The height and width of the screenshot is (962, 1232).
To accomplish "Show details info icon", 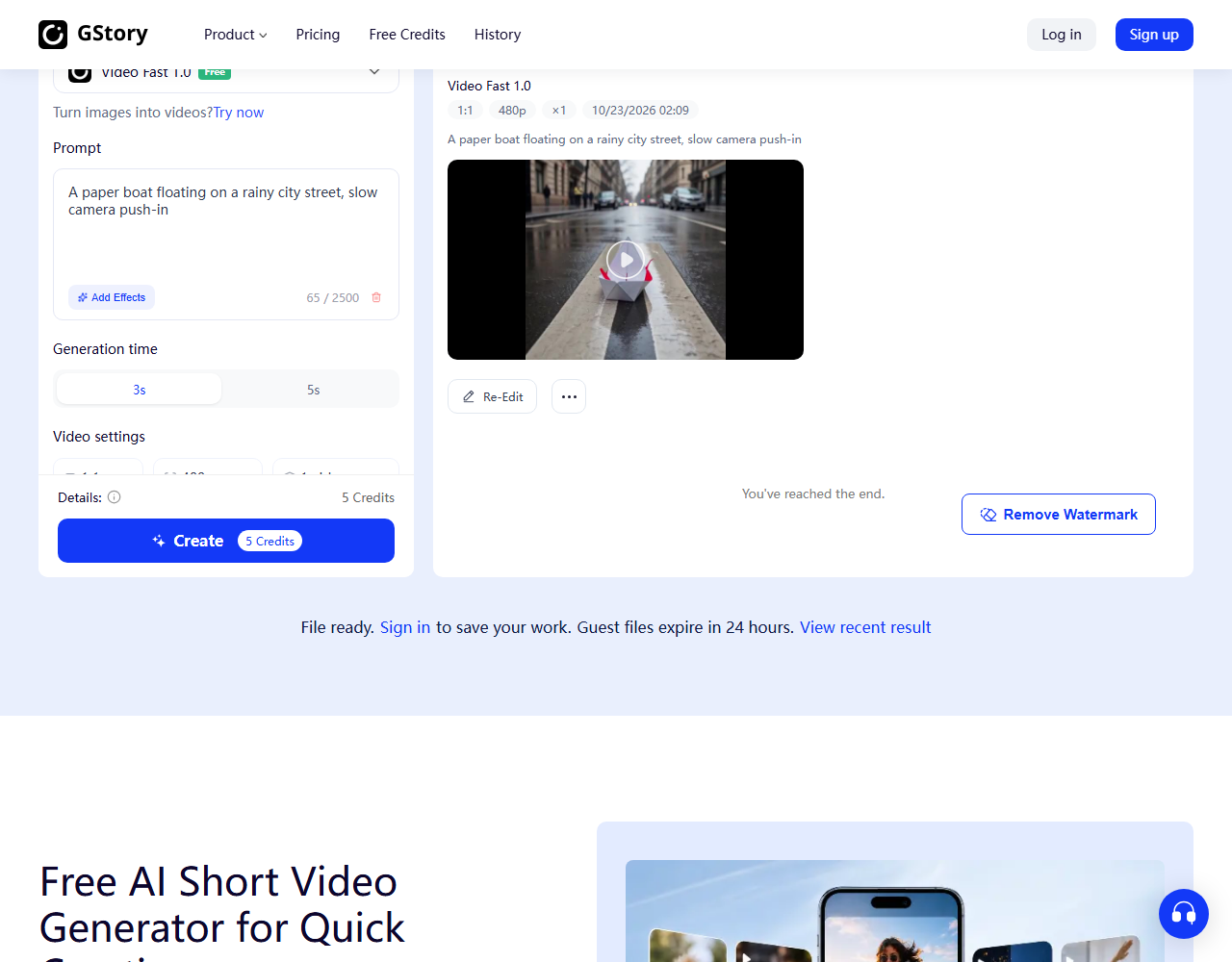I will [114, 497].
